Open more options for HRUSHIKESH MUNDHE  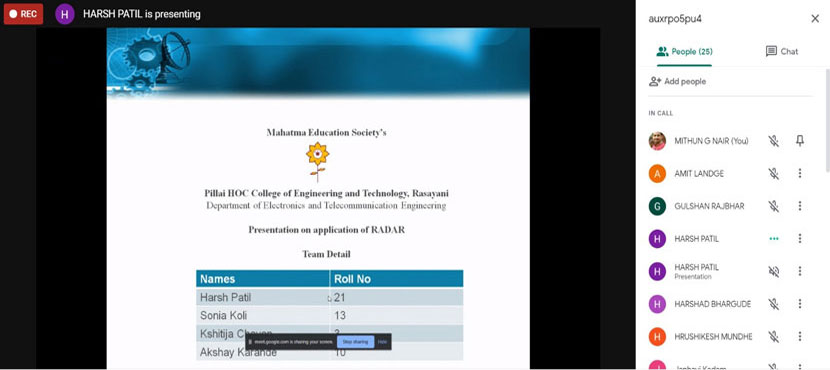800,336
